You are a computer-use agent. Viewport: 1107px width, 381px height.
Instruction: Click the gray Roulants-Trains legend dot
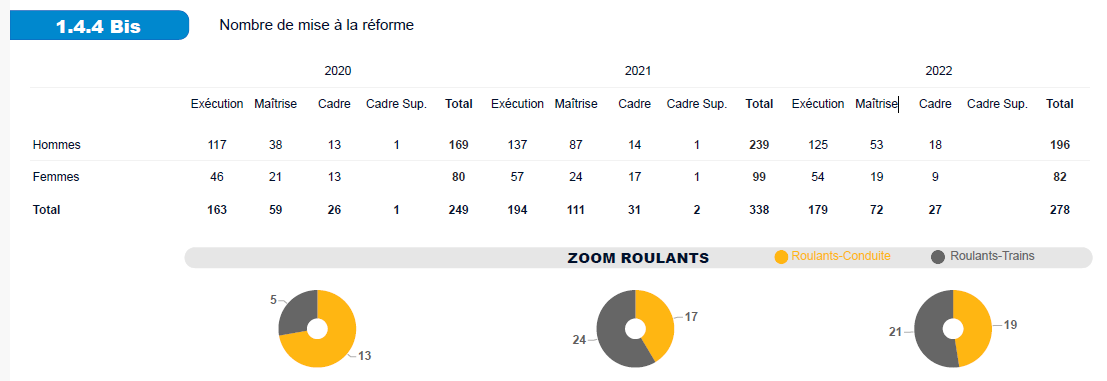938,258
